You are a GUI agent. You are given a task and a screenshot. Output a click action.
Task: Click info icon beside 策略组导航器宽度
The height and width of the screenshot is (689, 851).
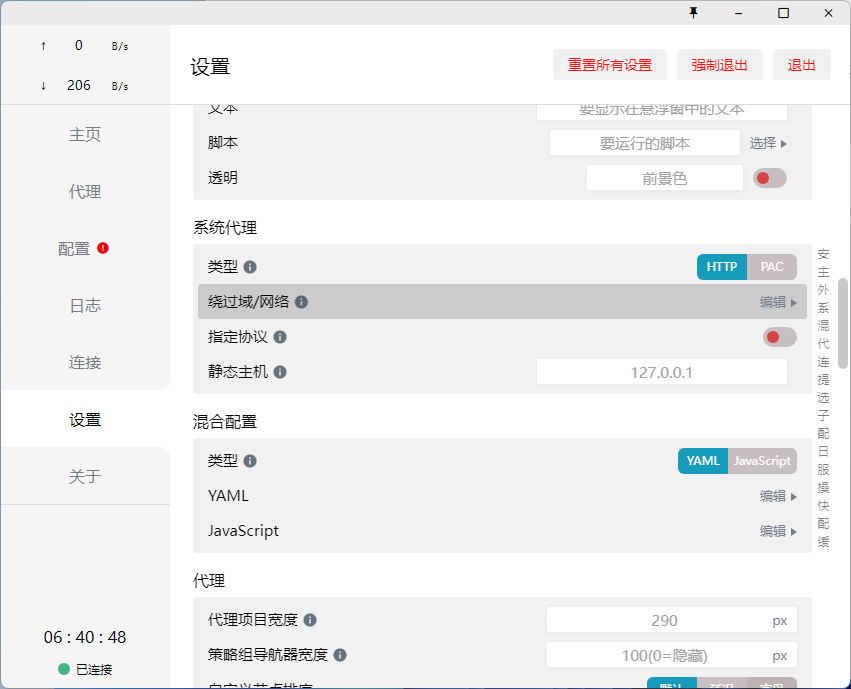click(340, 655)
